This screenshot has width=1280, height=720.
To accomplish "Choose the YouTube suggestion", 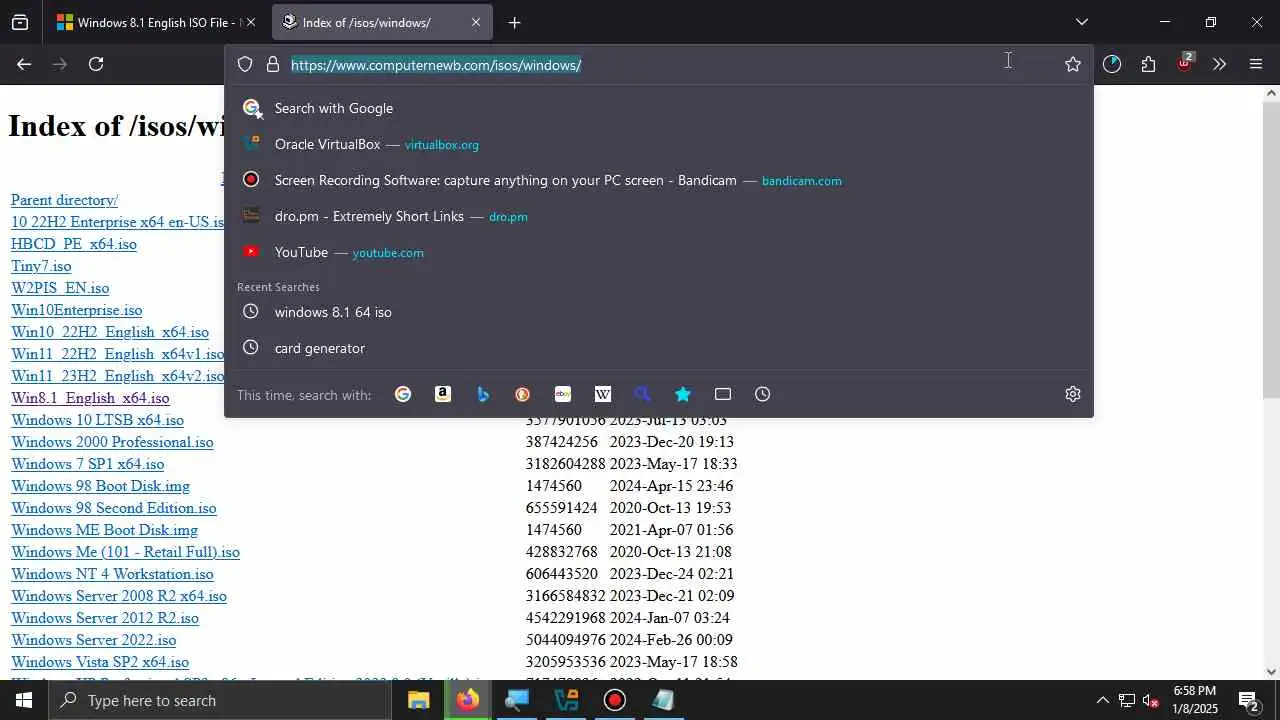I will [x=660, y=252].
